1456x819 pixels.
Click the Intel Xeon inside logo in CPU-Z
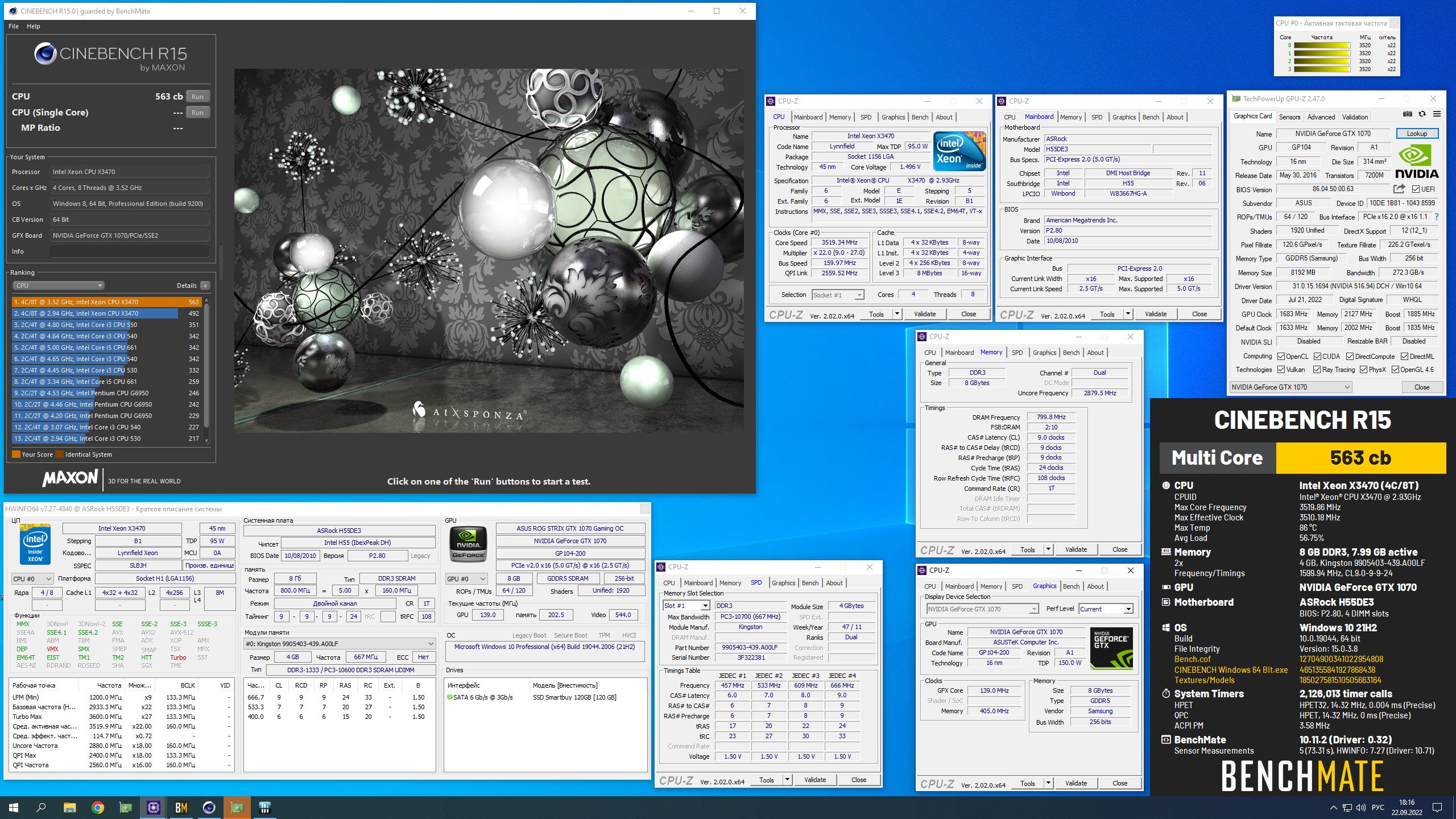(959, 151)
